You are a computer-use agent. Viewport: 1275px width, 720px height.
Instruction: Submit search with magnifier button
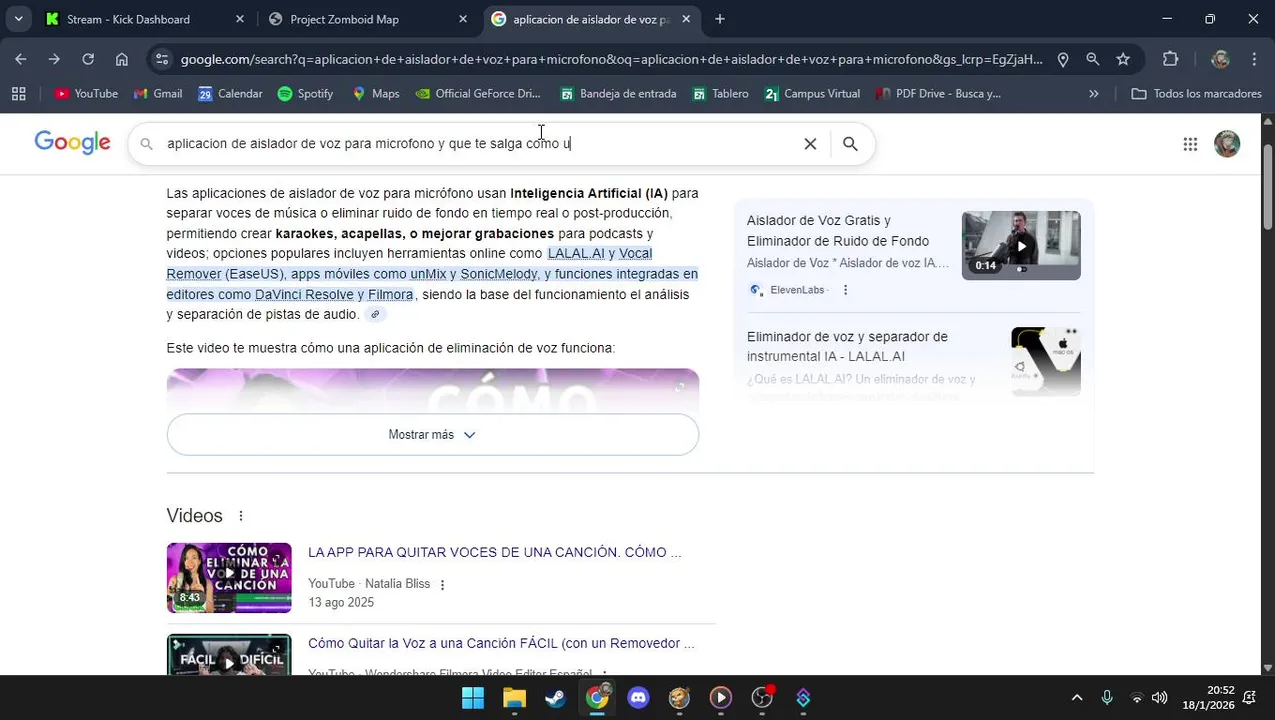(x=850, y=144)
